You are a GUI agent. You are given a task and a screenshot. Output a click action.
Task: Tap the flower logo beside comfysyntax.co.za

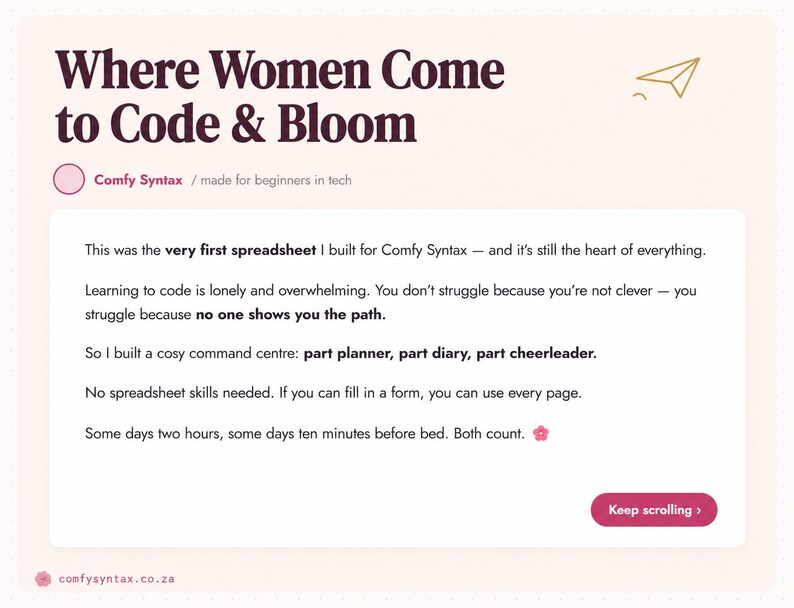pyautogui.click(x=43, y=579)
